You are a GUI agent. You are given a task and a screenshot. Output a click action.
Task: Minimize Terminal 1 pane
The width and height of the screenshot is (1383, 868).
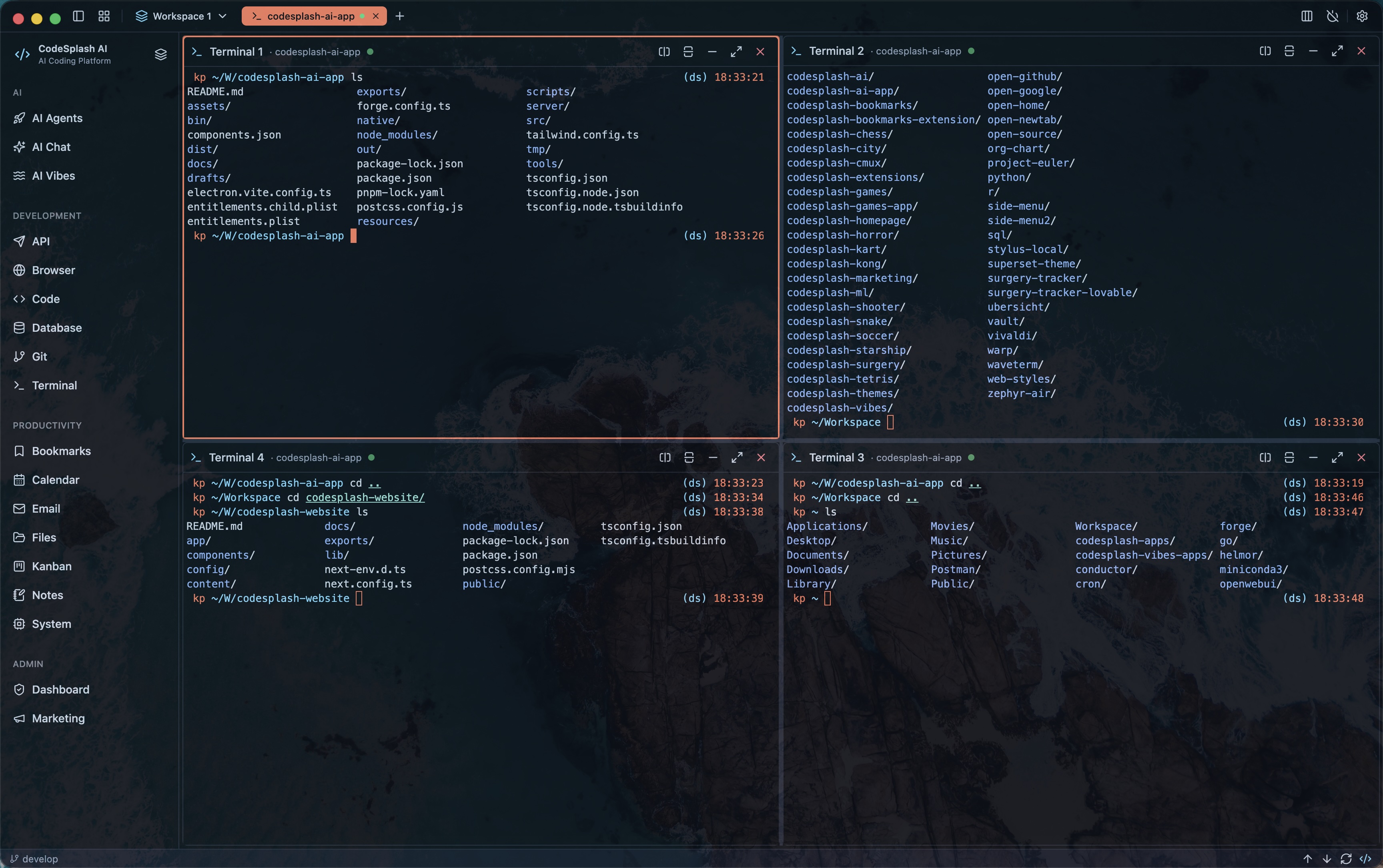712,52
